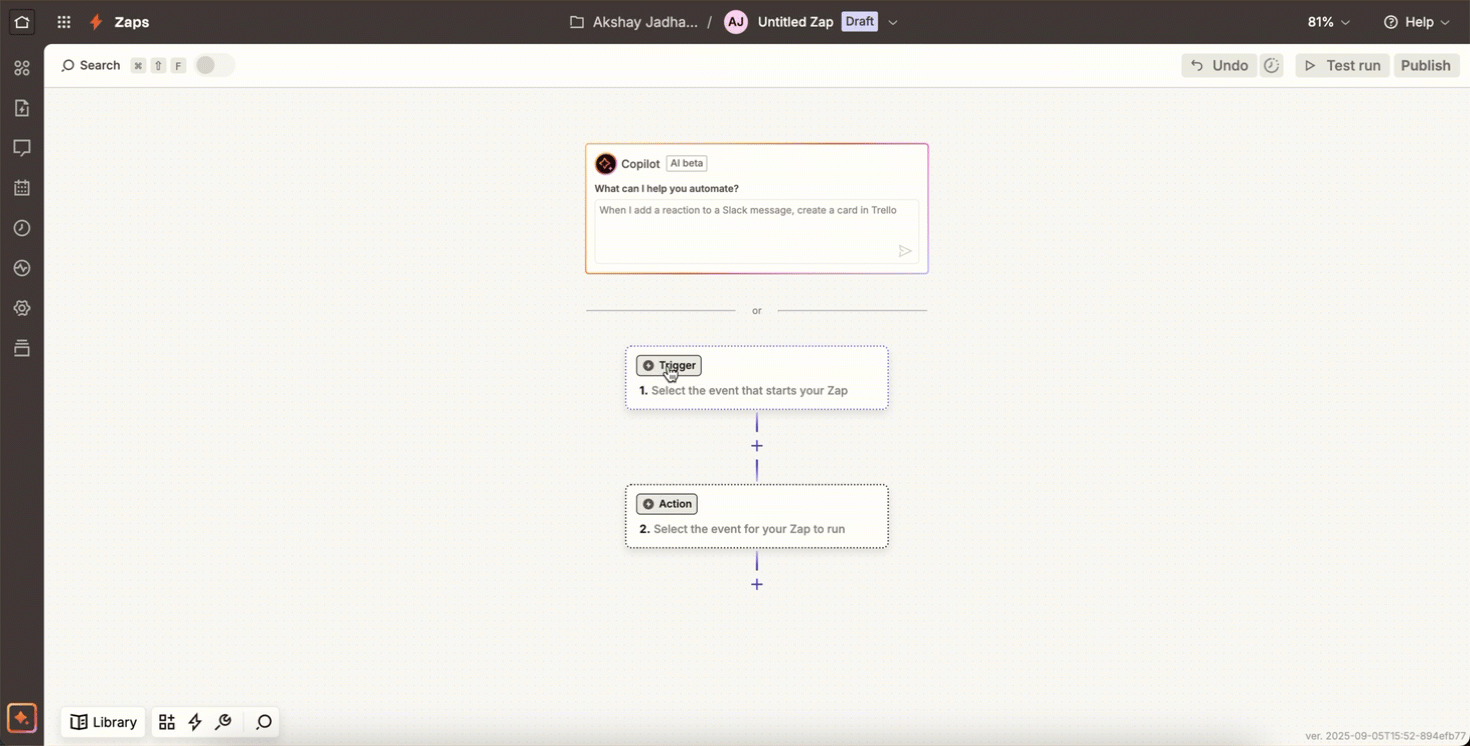Expand the Untitled Zap Draft chevron
Viewport: 1470px width, 746px height.
(893, 22)
